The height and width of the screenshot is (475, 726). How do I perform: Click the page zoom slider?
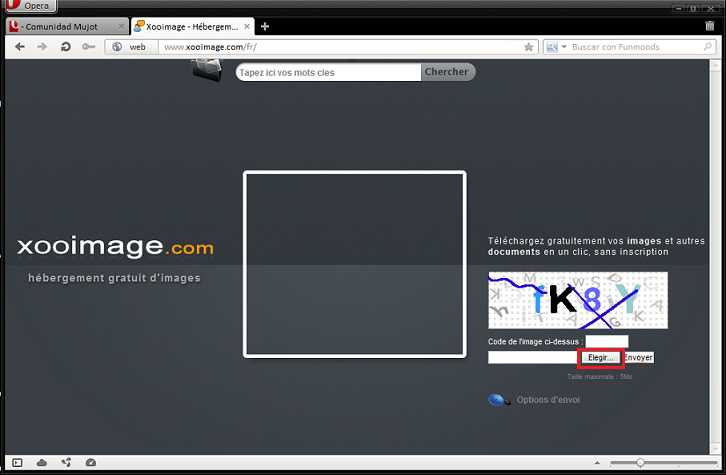(641, 462)
